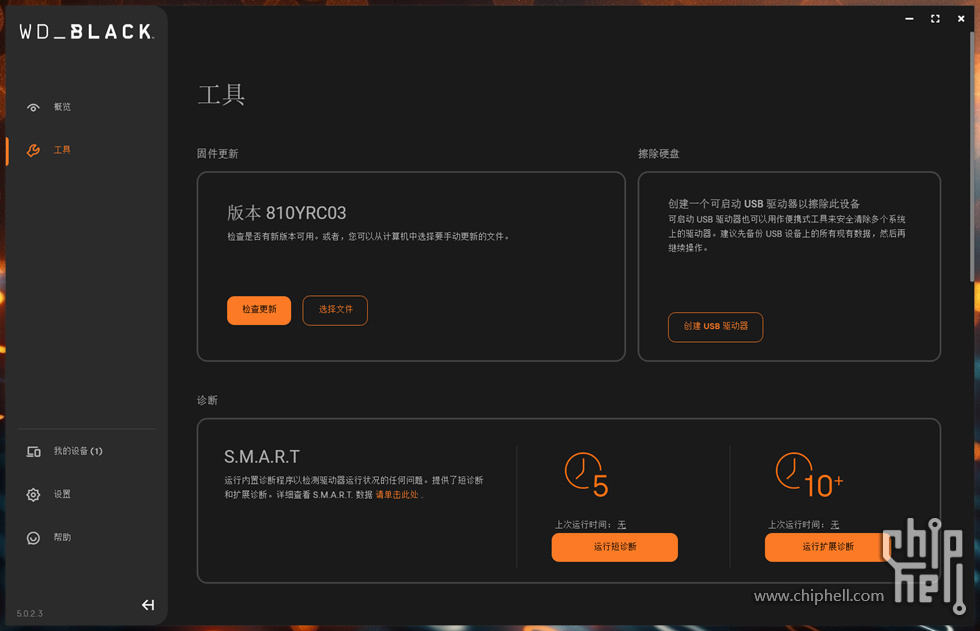Viewport: 980px width, 631px height.
Task: Follow the 请单击此处 S.M.A.R.T. data link
Action: click(x=397, y=495)
